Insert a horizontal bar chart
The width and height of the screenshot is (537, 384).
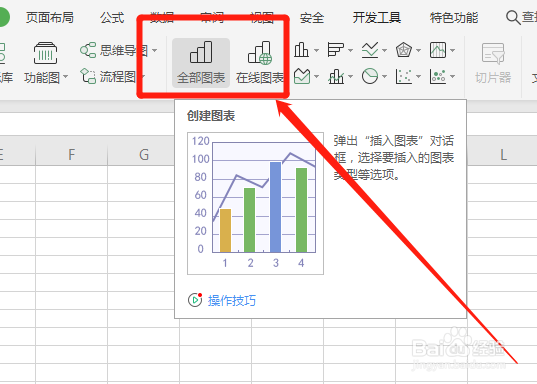pos(335,50)
